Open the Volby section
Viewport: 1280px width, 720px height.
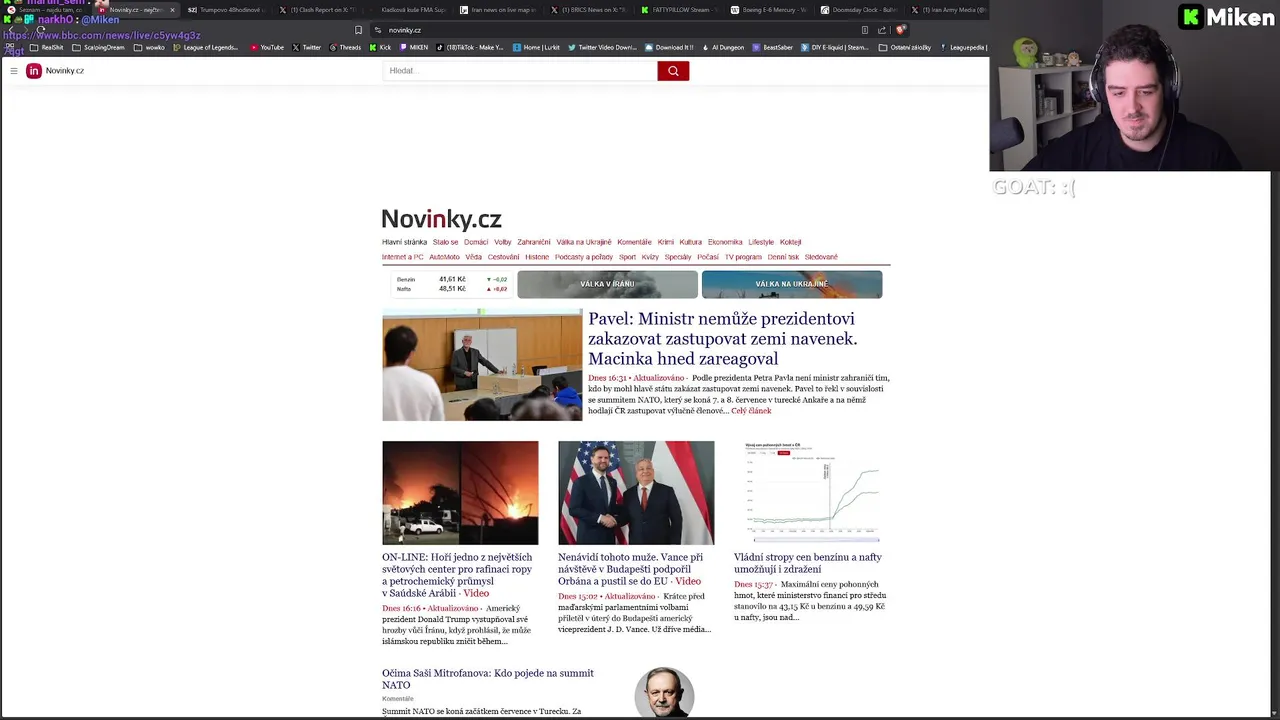(502, 242)
